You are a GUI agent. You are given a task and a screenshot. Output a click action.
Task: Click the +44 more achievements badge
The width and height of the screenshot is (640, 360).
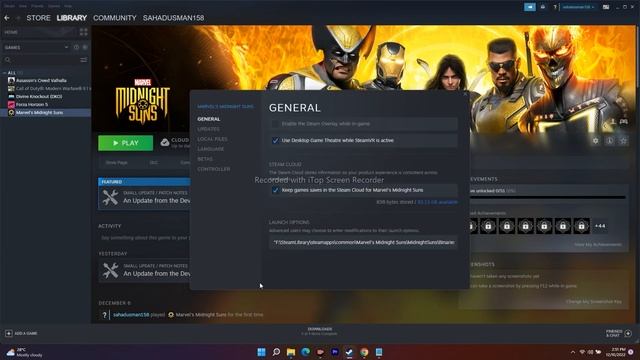click(x=600, y=226)
